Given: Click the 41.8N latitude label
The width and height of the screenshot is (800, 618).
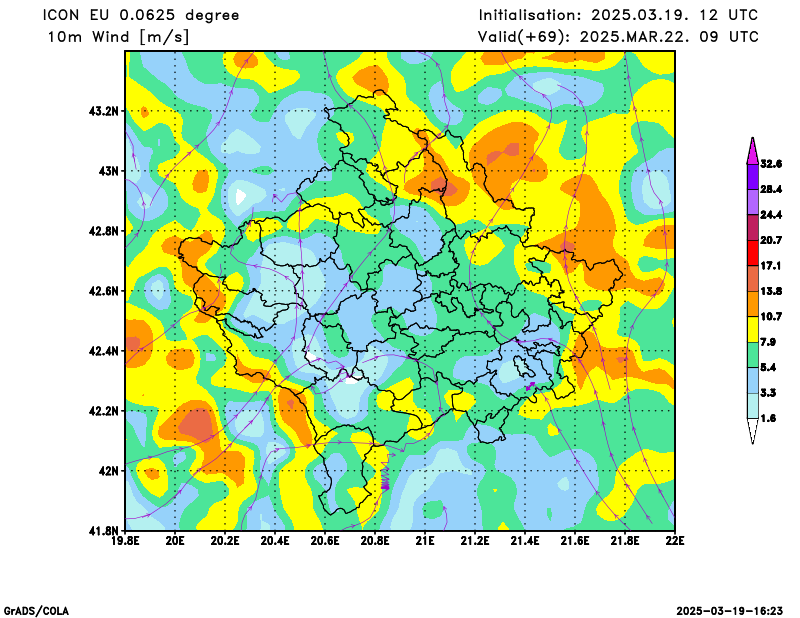Looking at the screenshot, I should (104, 530).
